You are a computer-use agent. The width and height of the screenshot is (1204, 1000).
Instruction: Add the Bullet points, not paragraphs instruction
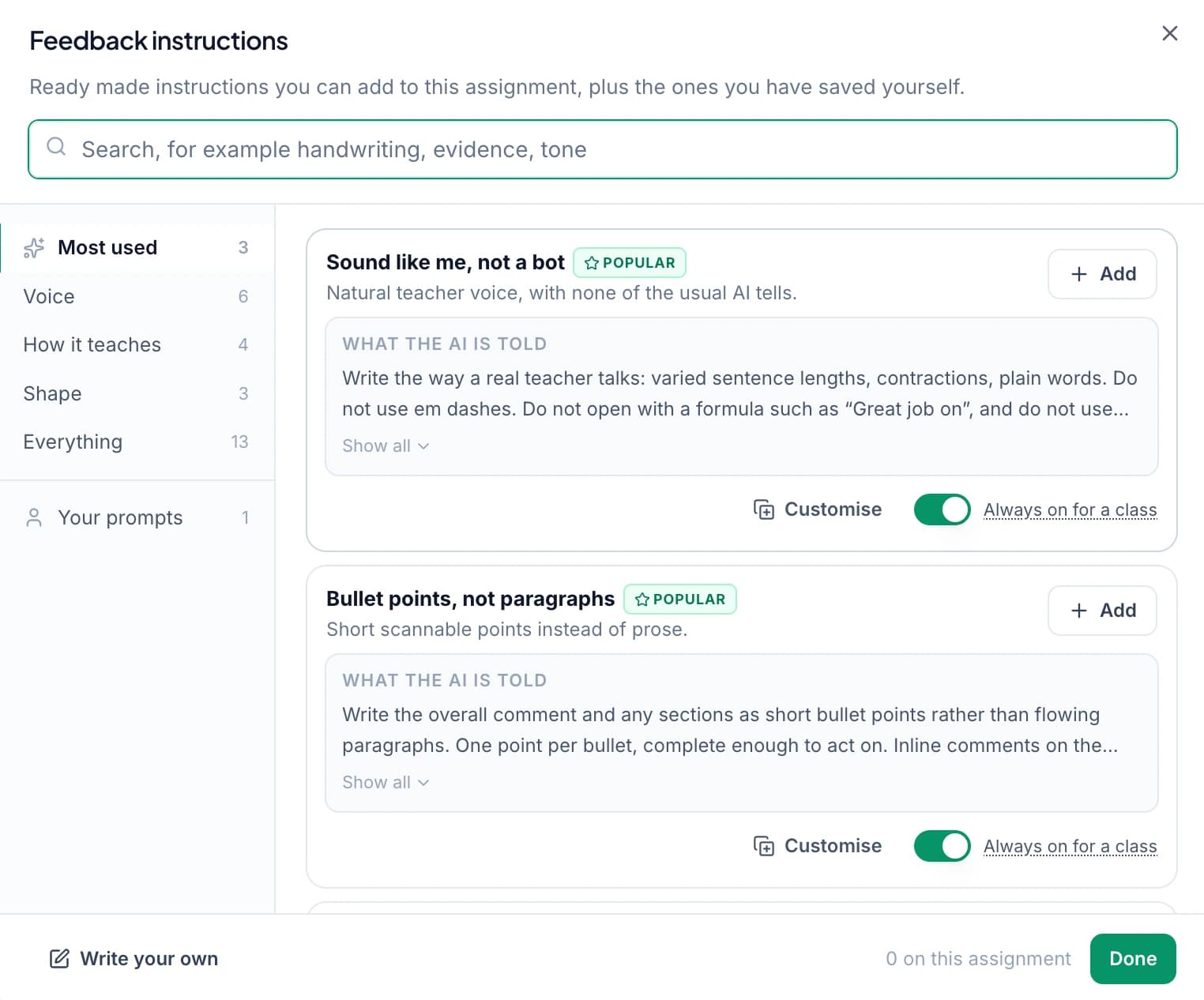1102,611
